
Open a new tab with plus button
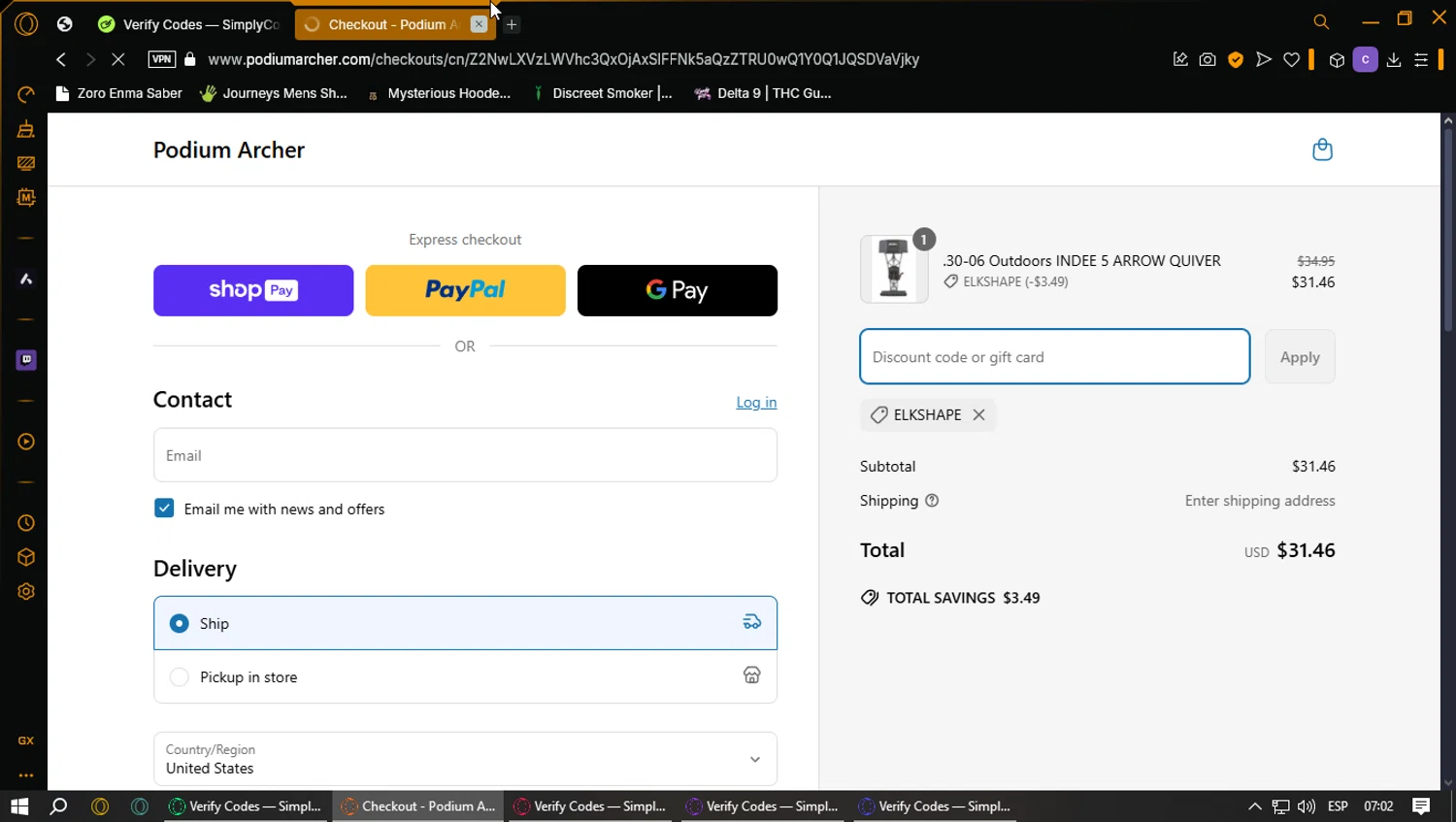point(512,24)
